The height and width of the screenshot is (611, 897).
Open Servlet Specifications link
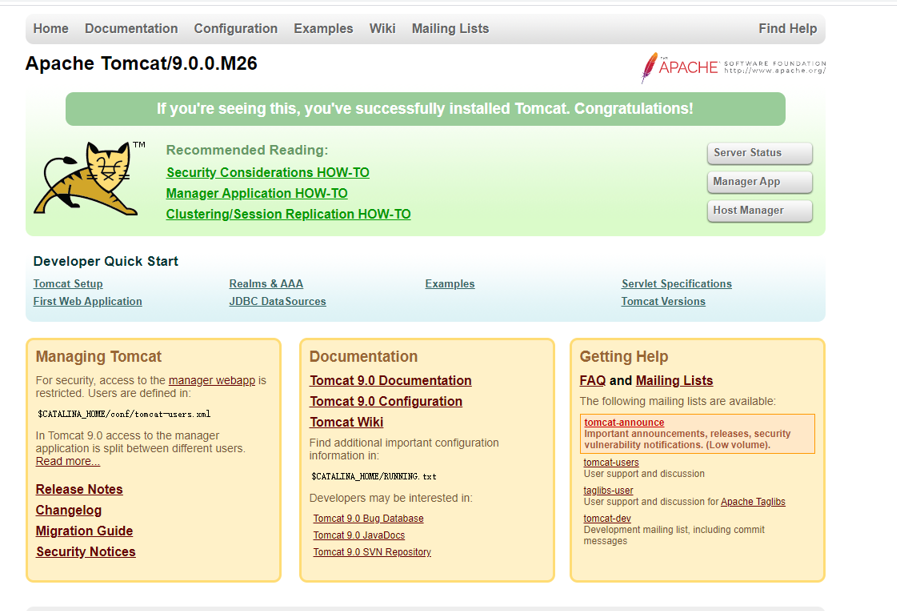pos(677,284)
